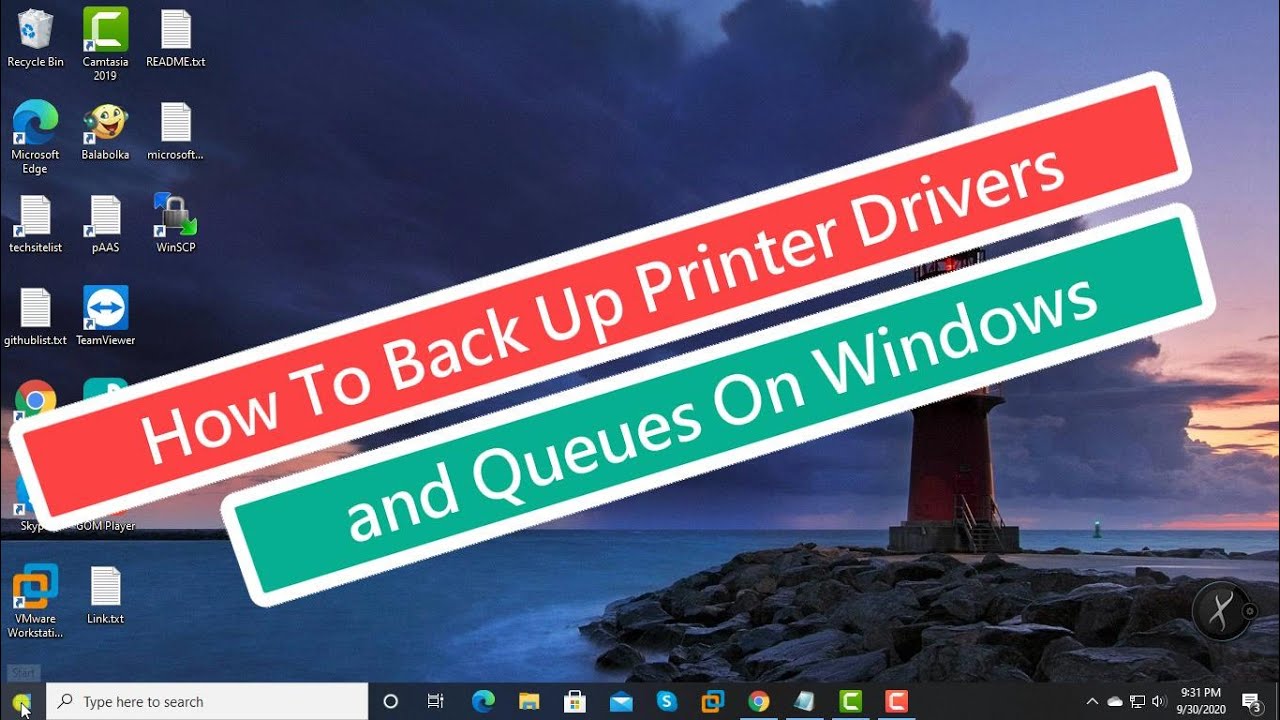Open File Explorer from the taskbar
Screen dimensions: 1280x720
(529, 702)
